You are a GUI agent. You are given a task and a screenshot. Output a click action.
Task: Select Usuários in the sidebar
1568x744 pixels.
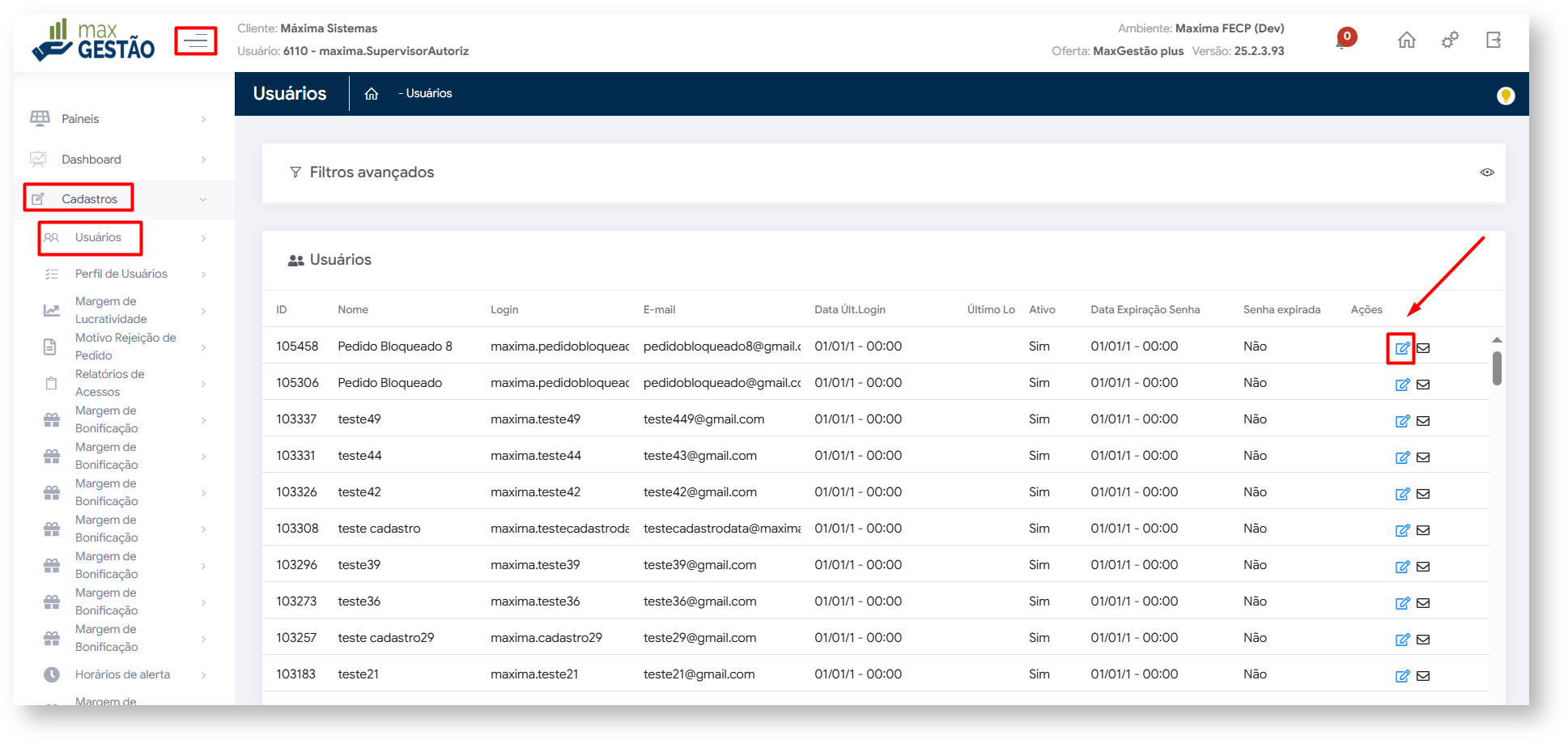(98, 237)
